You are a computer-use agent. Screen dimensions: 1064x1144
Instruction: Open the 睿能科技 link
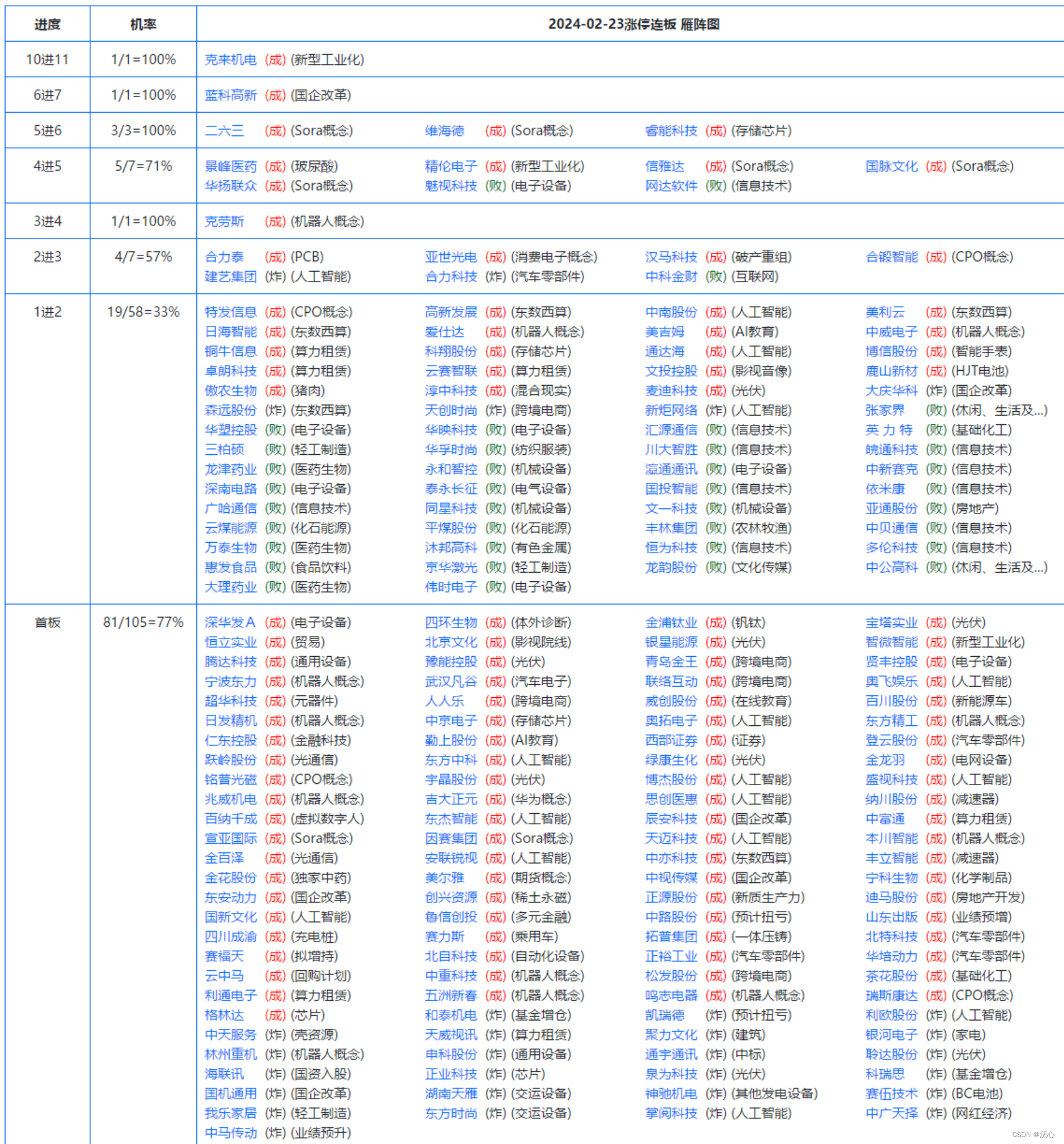[x=671, y=131]
